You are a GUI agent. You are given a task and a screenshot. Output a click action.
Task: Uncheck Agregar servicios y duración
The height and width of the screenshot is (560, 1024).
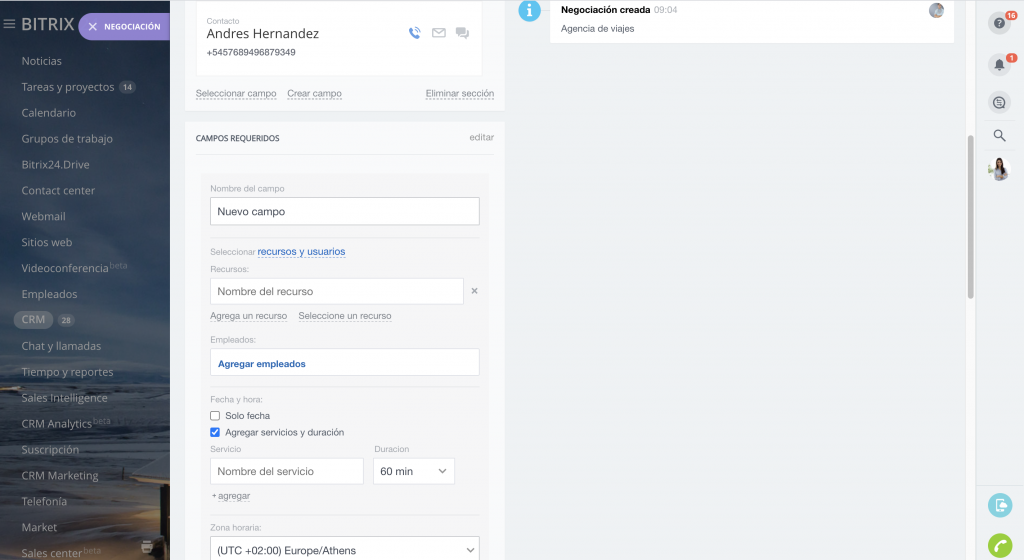coord(215,432)
